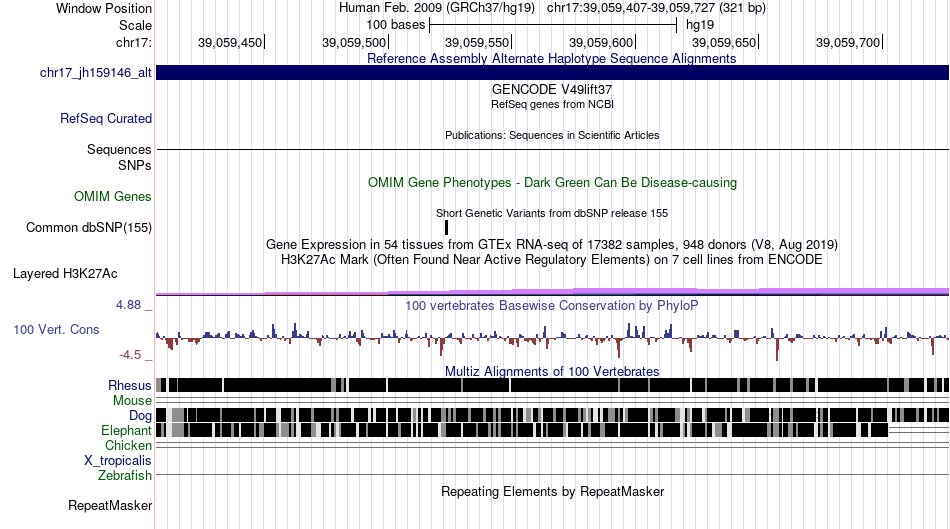The width and height of the screenshot is (950, 529).
Task: Click the chr17_jh159146_alt track label
Action: [x=96, y=73]
